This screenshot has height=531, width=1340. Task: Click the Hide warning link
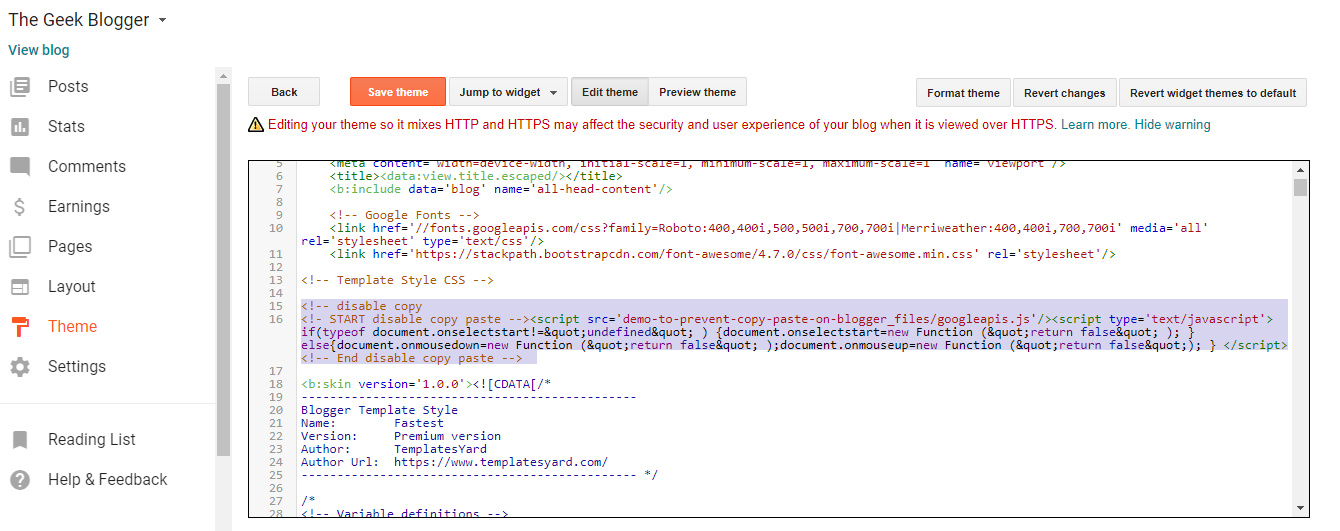[x=1172, y=125]
